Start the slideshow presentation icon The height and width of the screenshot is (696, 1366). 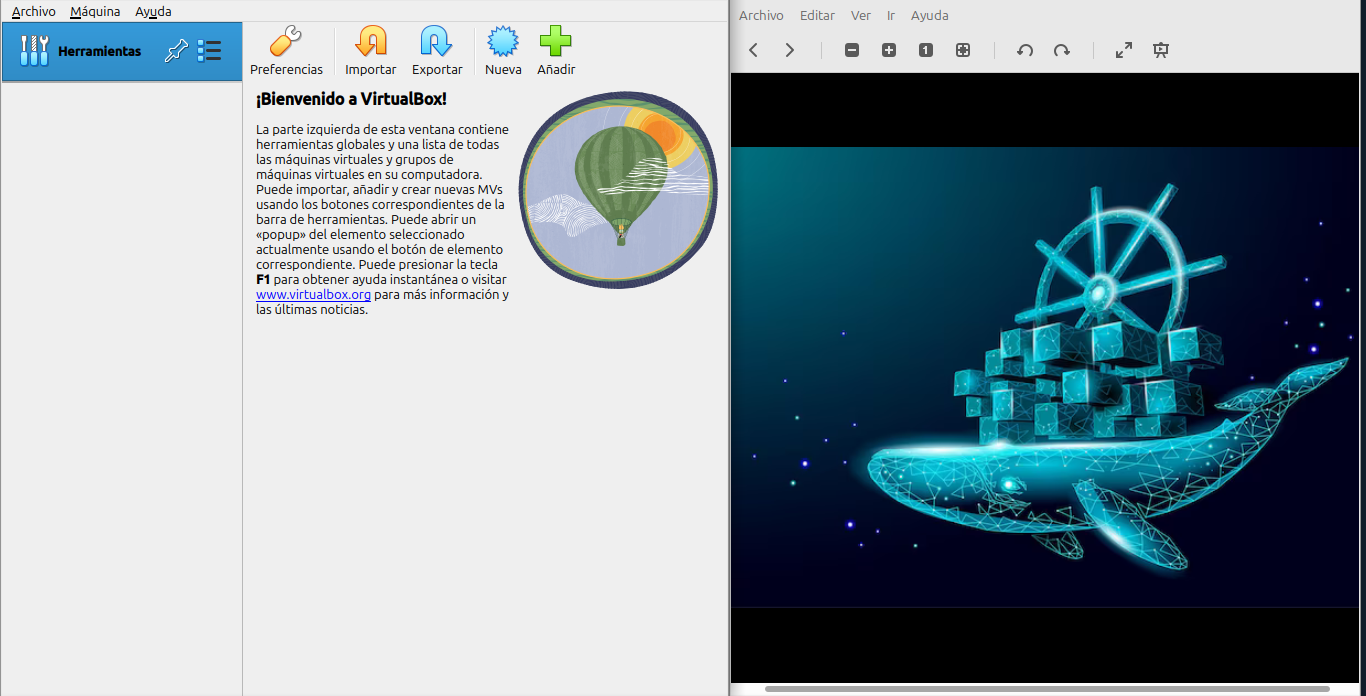(1161, 50)
